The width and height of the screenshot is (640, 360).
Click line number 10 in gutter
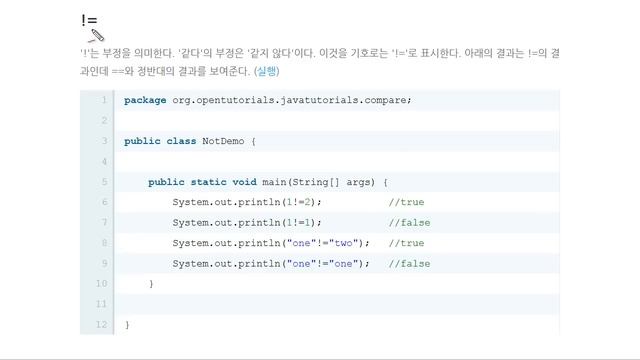(x=101, y=284)
